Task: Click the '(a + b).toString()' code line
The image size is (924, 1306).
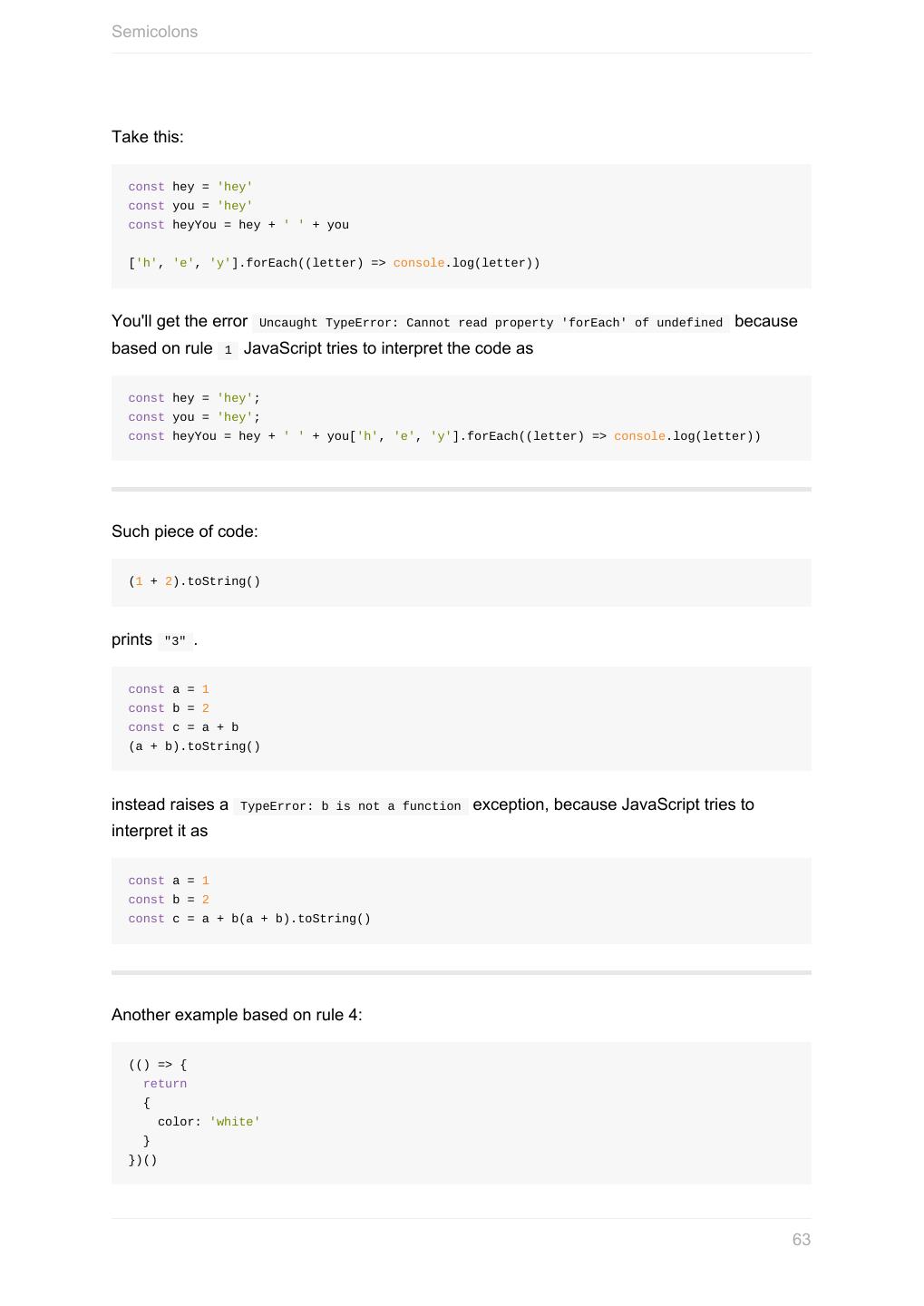Action: tap(194, 746)
